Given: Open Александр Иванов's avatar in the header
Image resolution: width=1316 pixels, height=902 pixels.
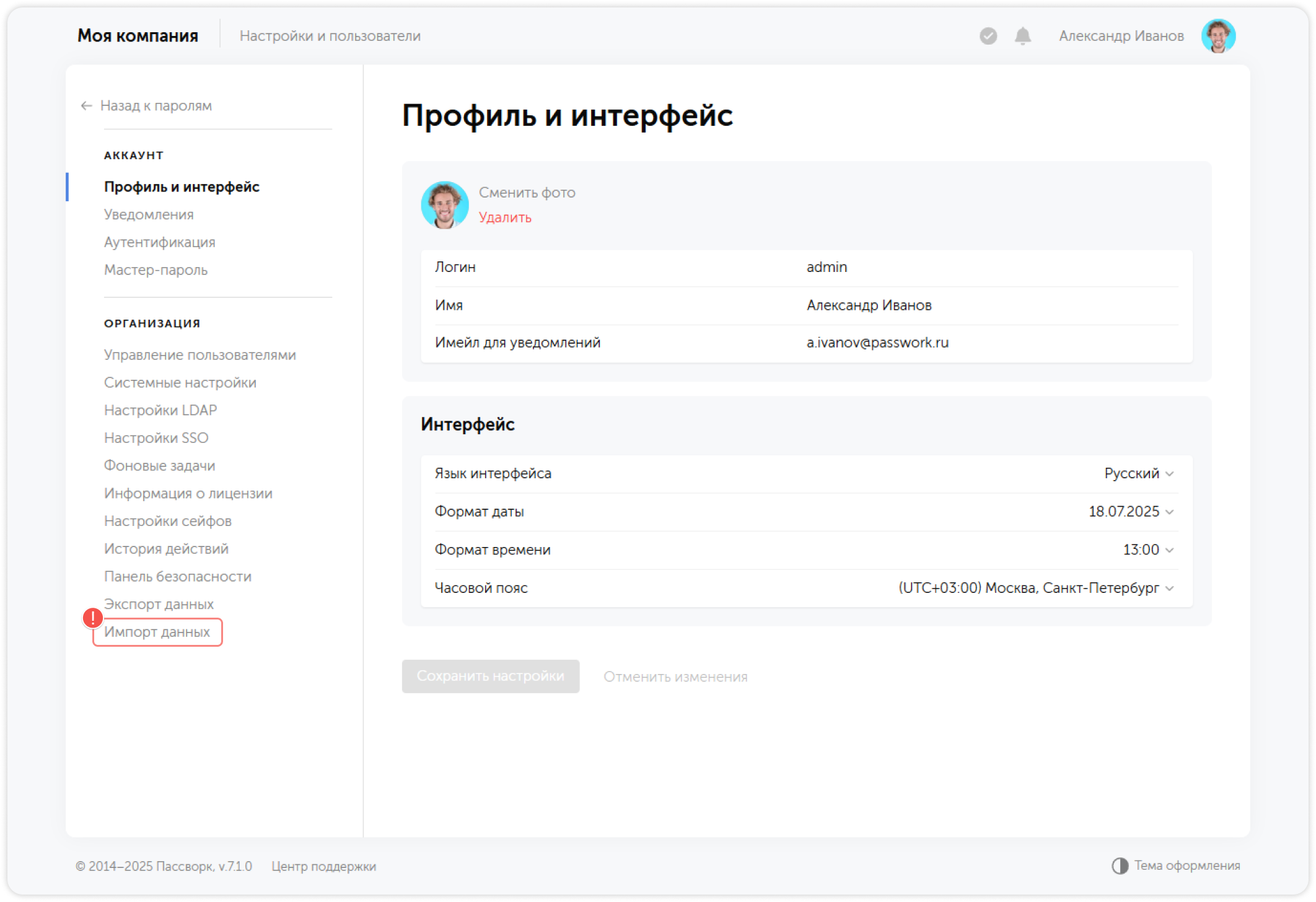Looking at the screenshot, I should pyautogui.click(x=1219, y=36).
